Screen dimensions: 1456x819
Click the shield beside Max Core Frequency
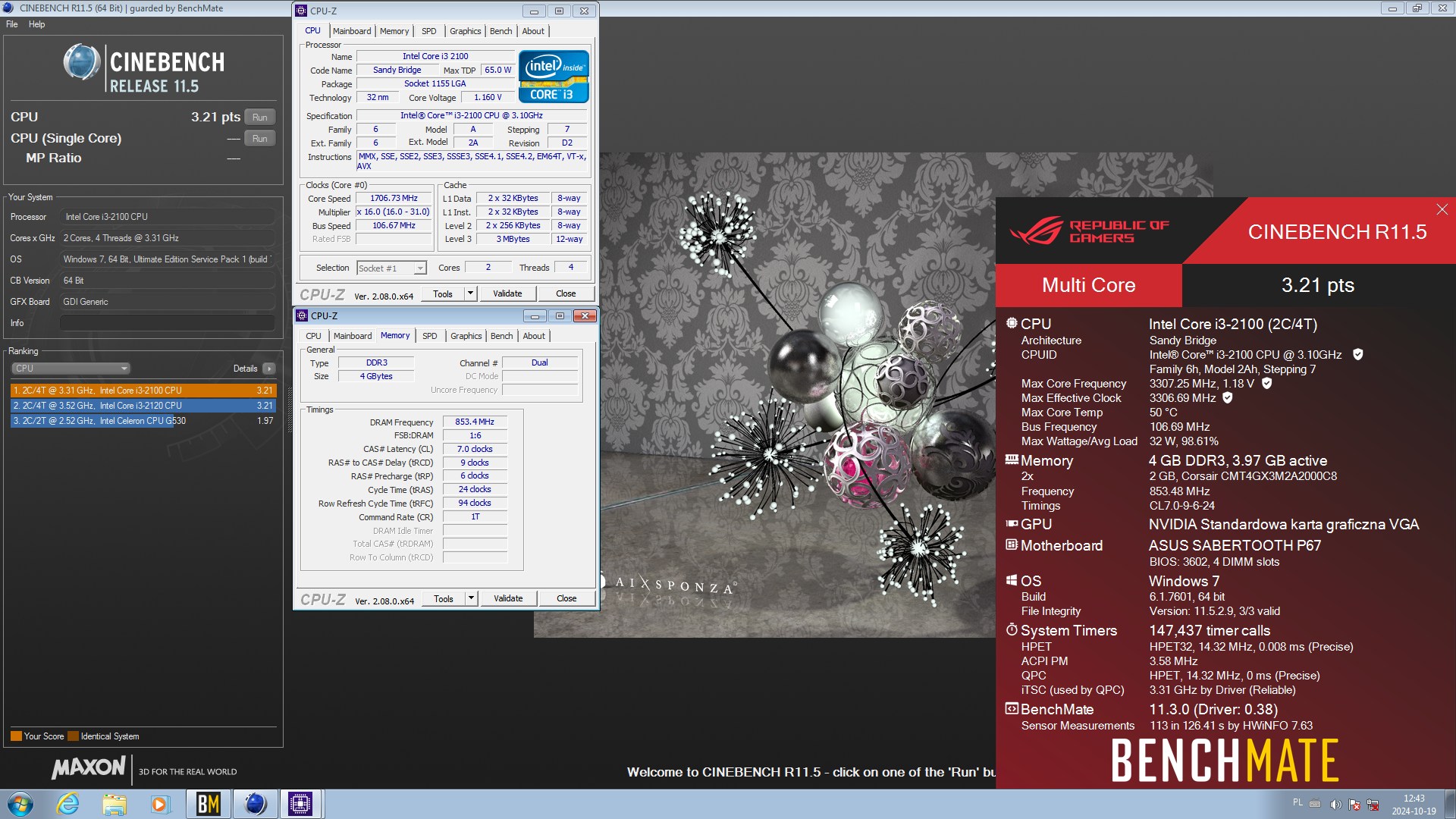tap(1266, 384)
